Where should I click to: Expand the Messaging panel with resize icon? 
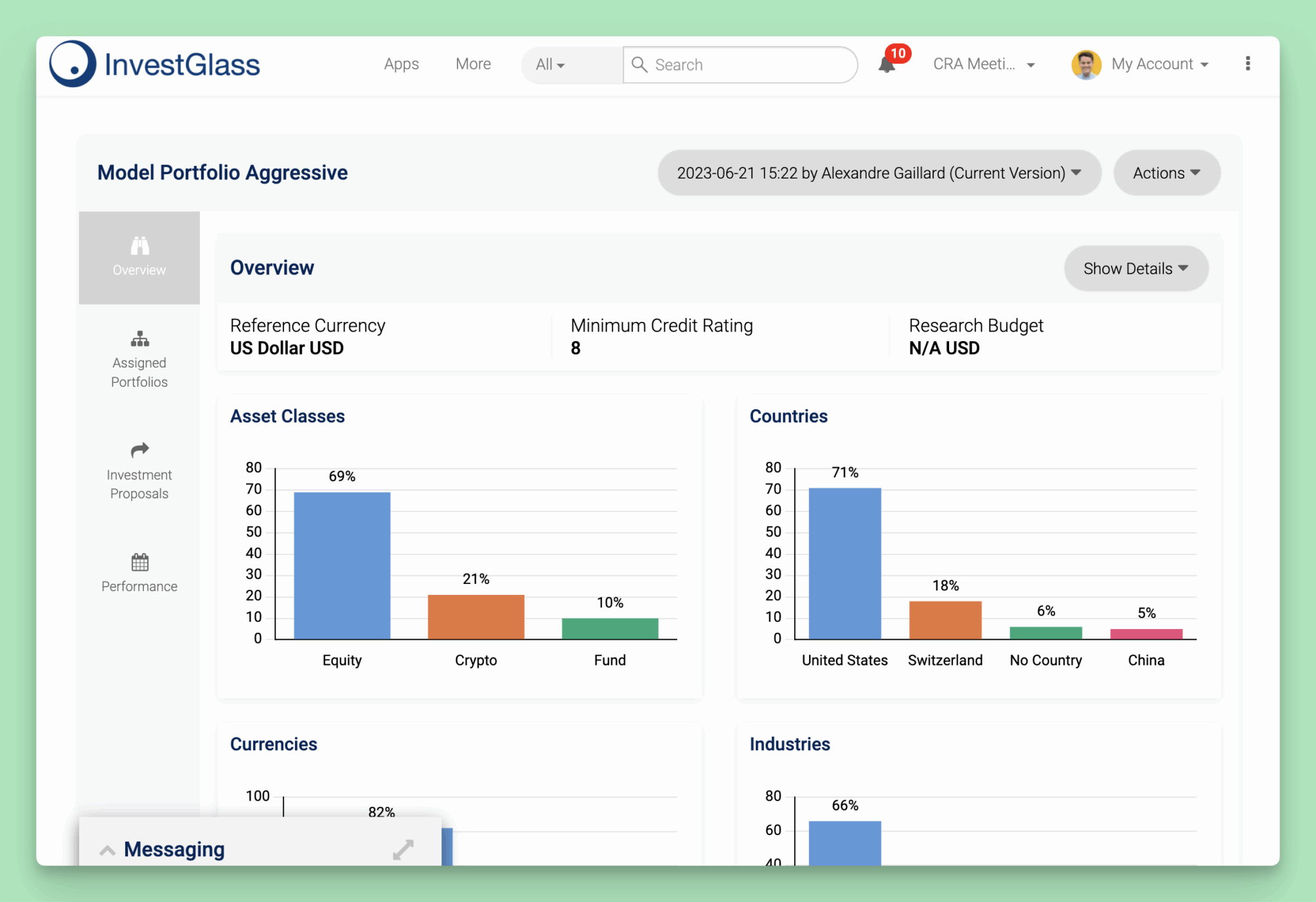click(x=403, y=849)
